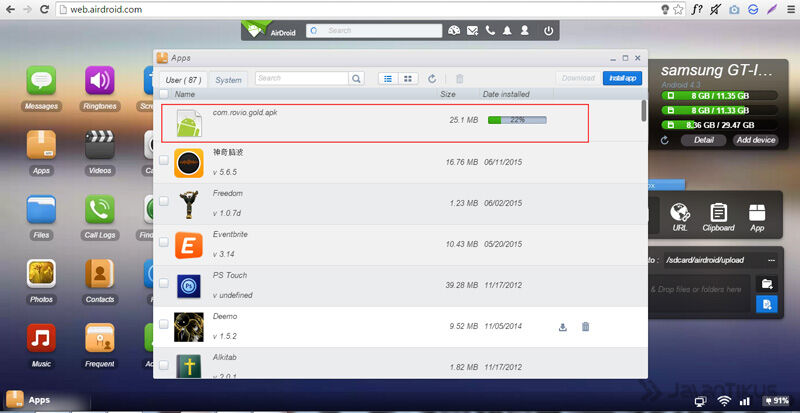
Task: Open the Frequent desktop icon
Action: pyautogui.click(x=99, y=338)
